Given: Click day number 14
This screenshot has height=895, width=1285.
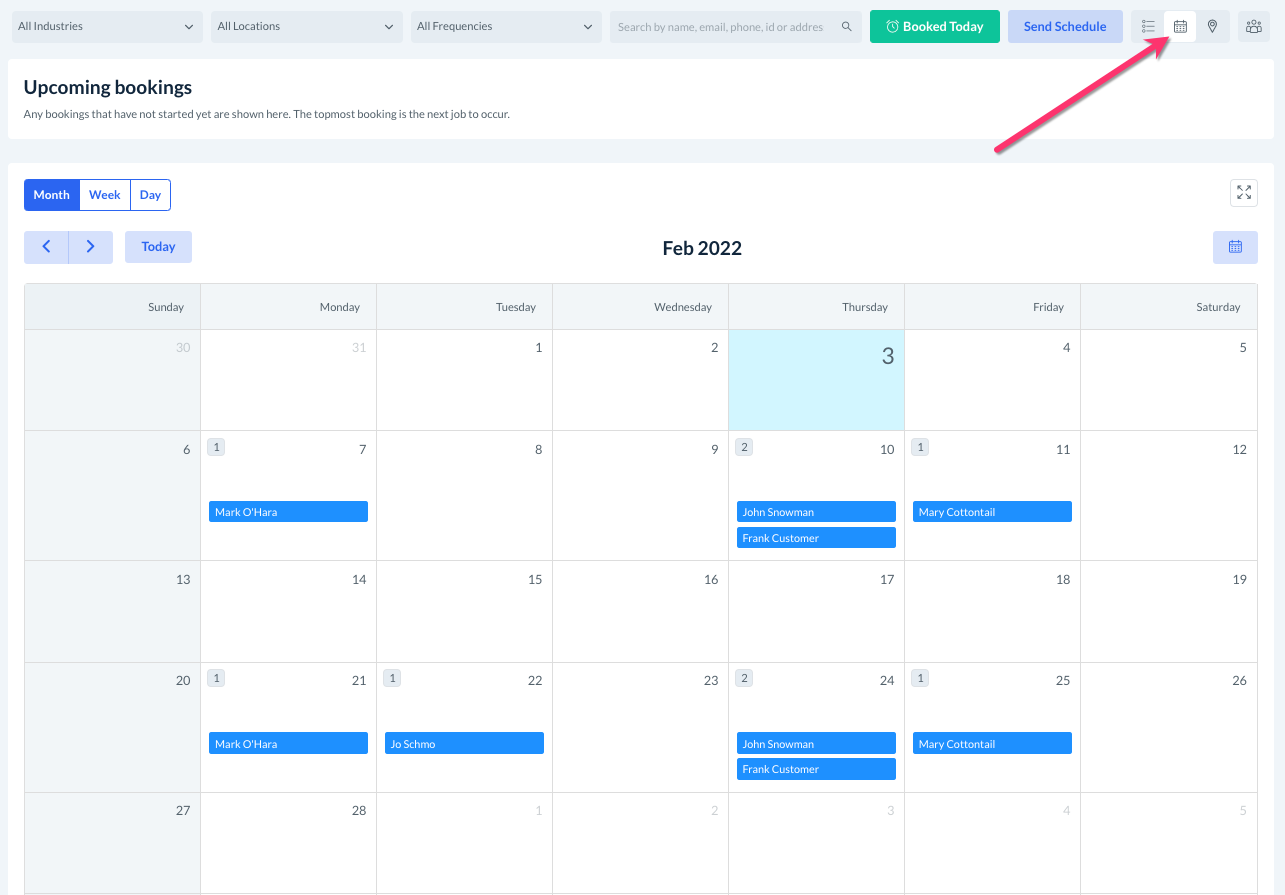Looking at the screenshot, I should (359, 579).
